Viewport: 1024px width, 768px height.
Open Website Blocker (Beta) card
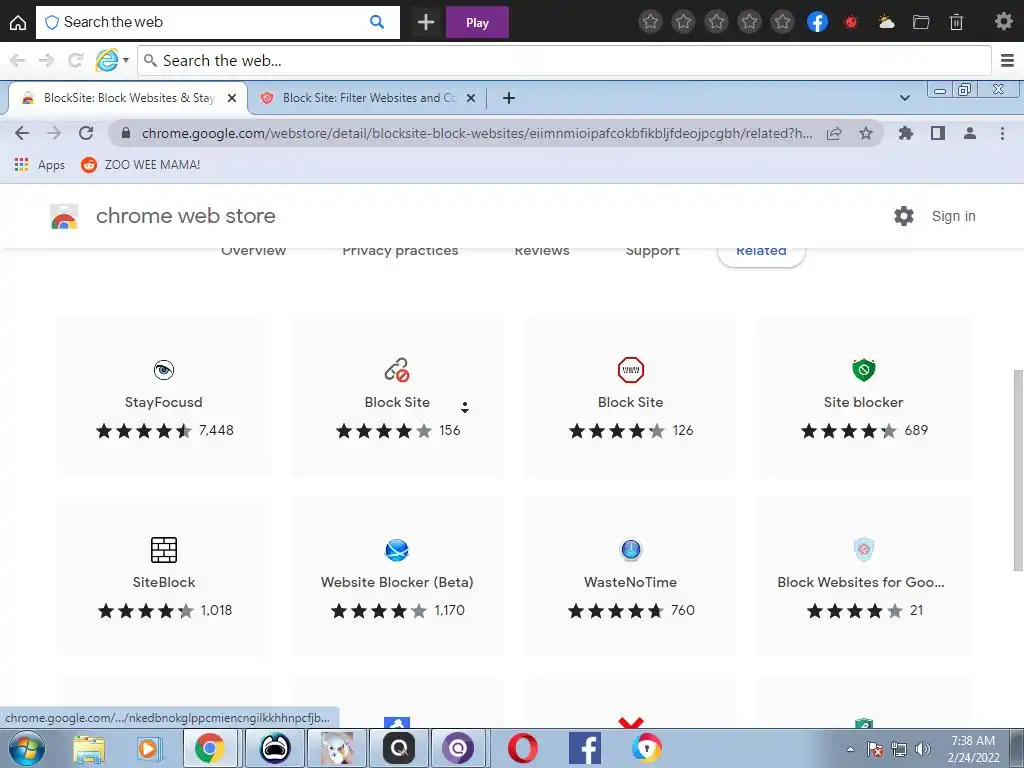tap(397, 577)
